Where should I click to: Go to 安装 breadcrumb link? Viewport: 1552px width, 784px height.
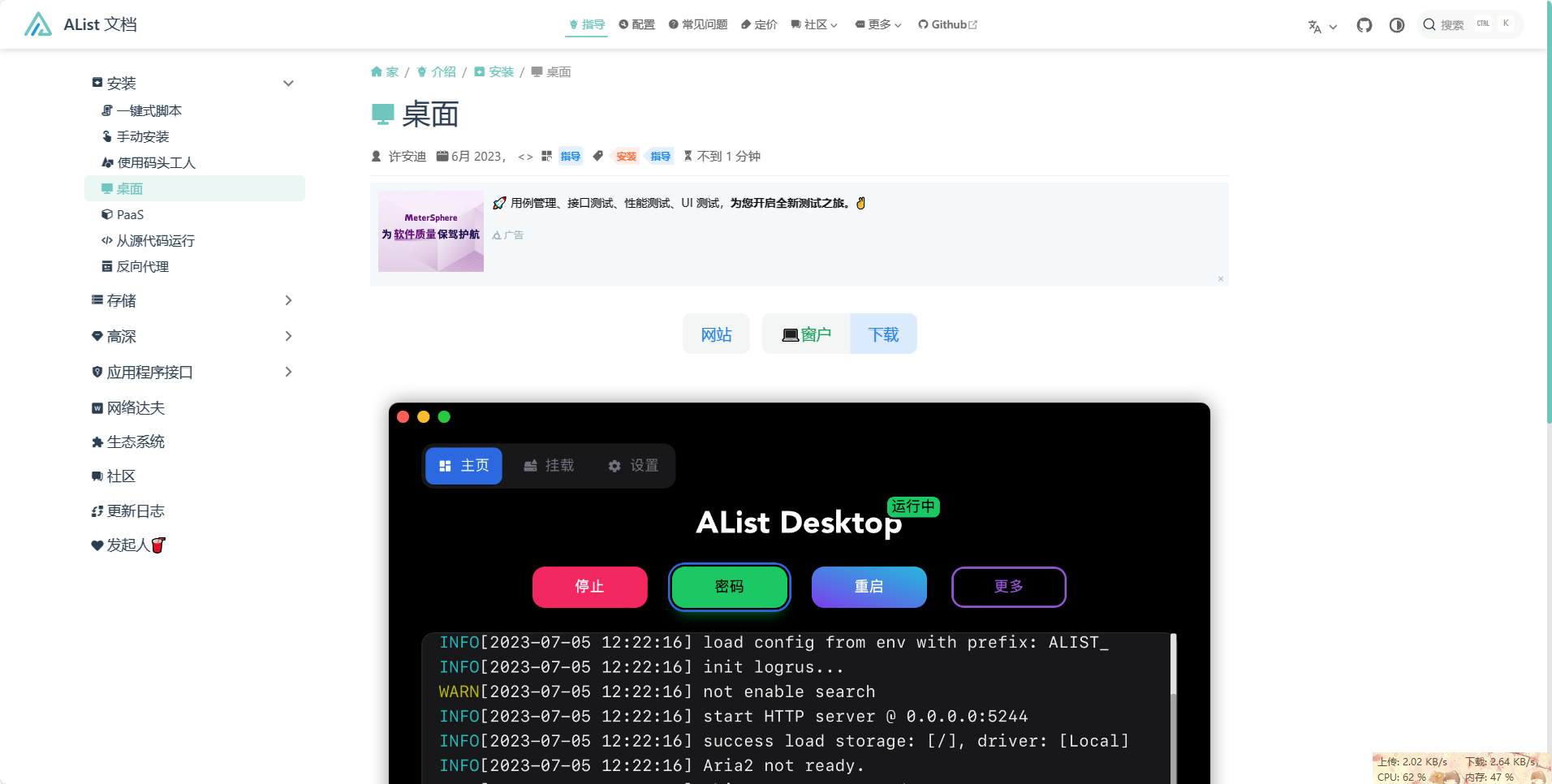[494, 71]
